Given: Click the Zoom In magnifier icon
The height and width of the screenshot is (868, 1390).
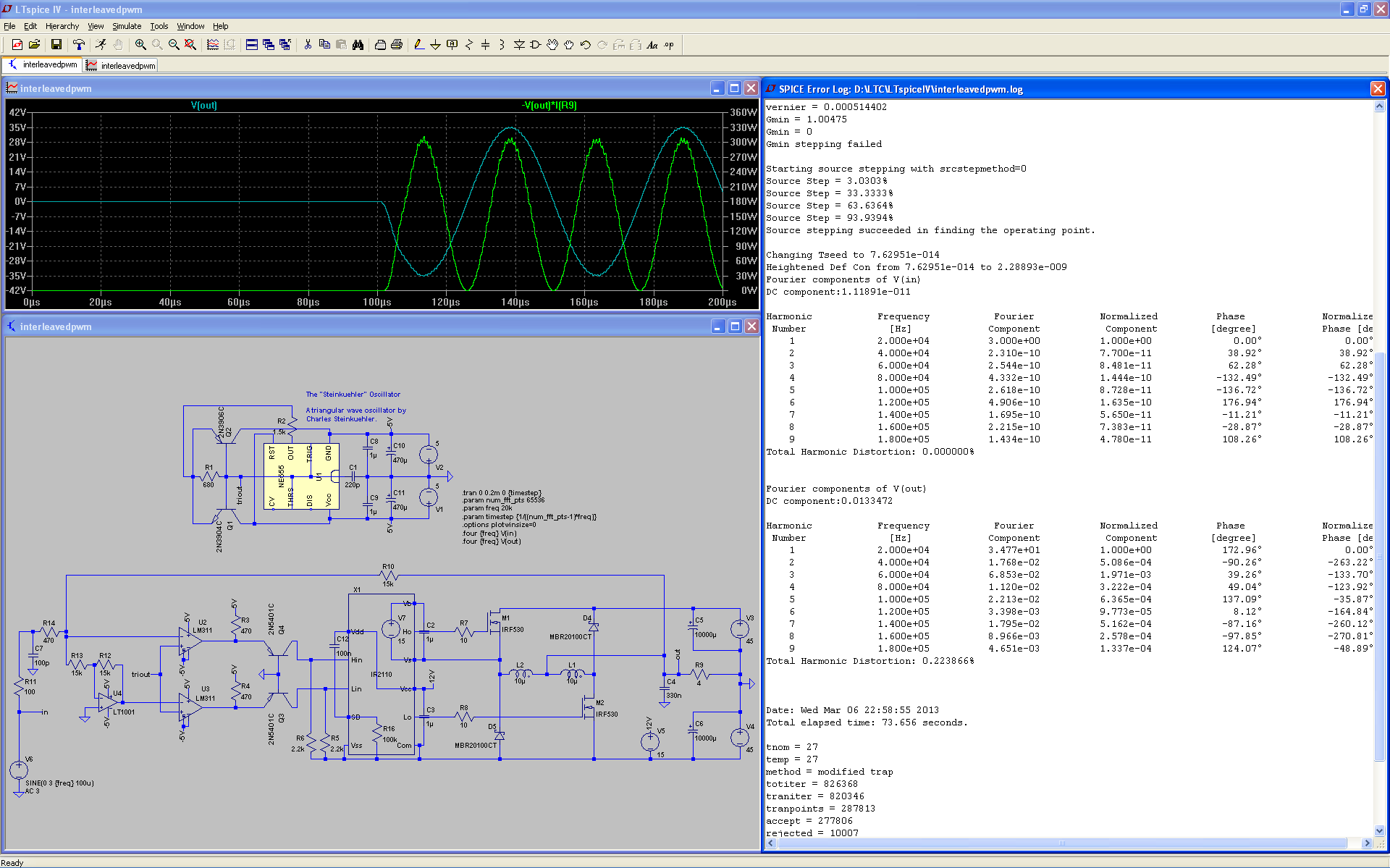Looking at the screenshot, I should (140, 45).
